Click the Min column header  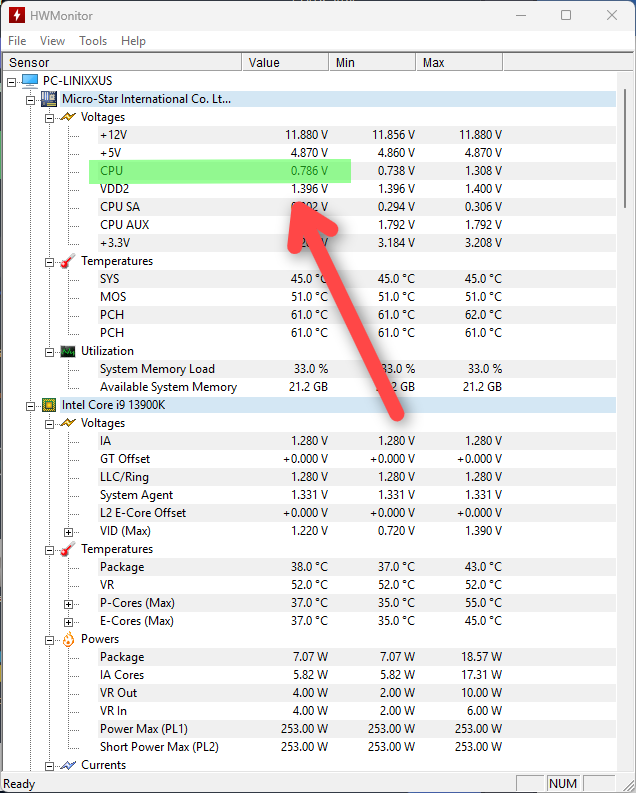[x=372, y=62]
